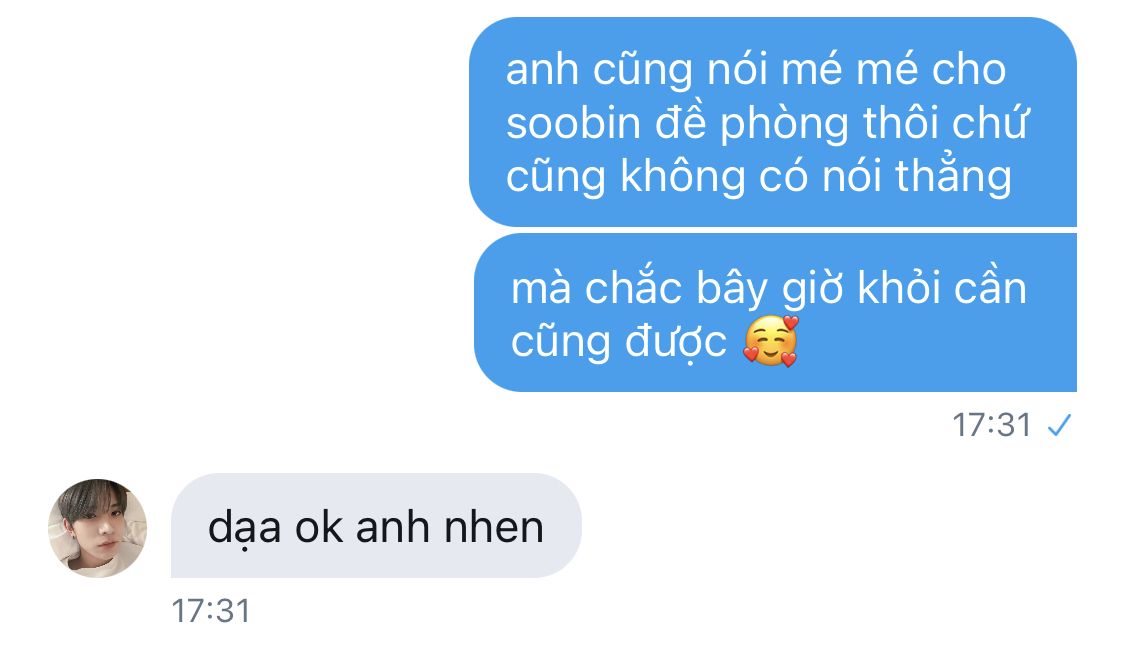Screen dimensions: 1125x662
Task: Open the sender's round profile avatar
Action: (x=98, y=528)
